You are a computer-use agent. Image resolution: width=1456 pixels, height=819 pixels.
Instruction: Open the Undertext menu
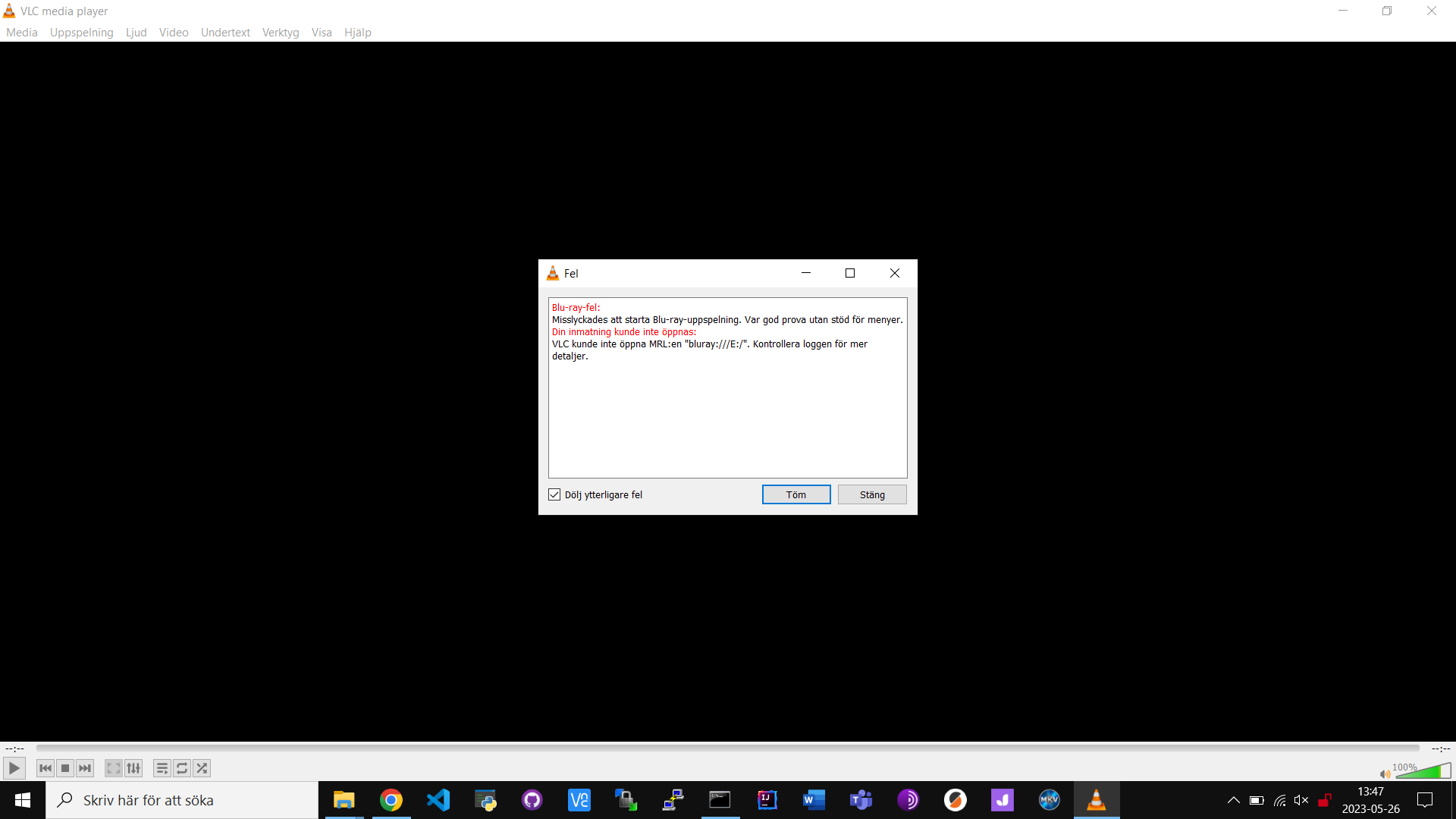click(225, 32)
